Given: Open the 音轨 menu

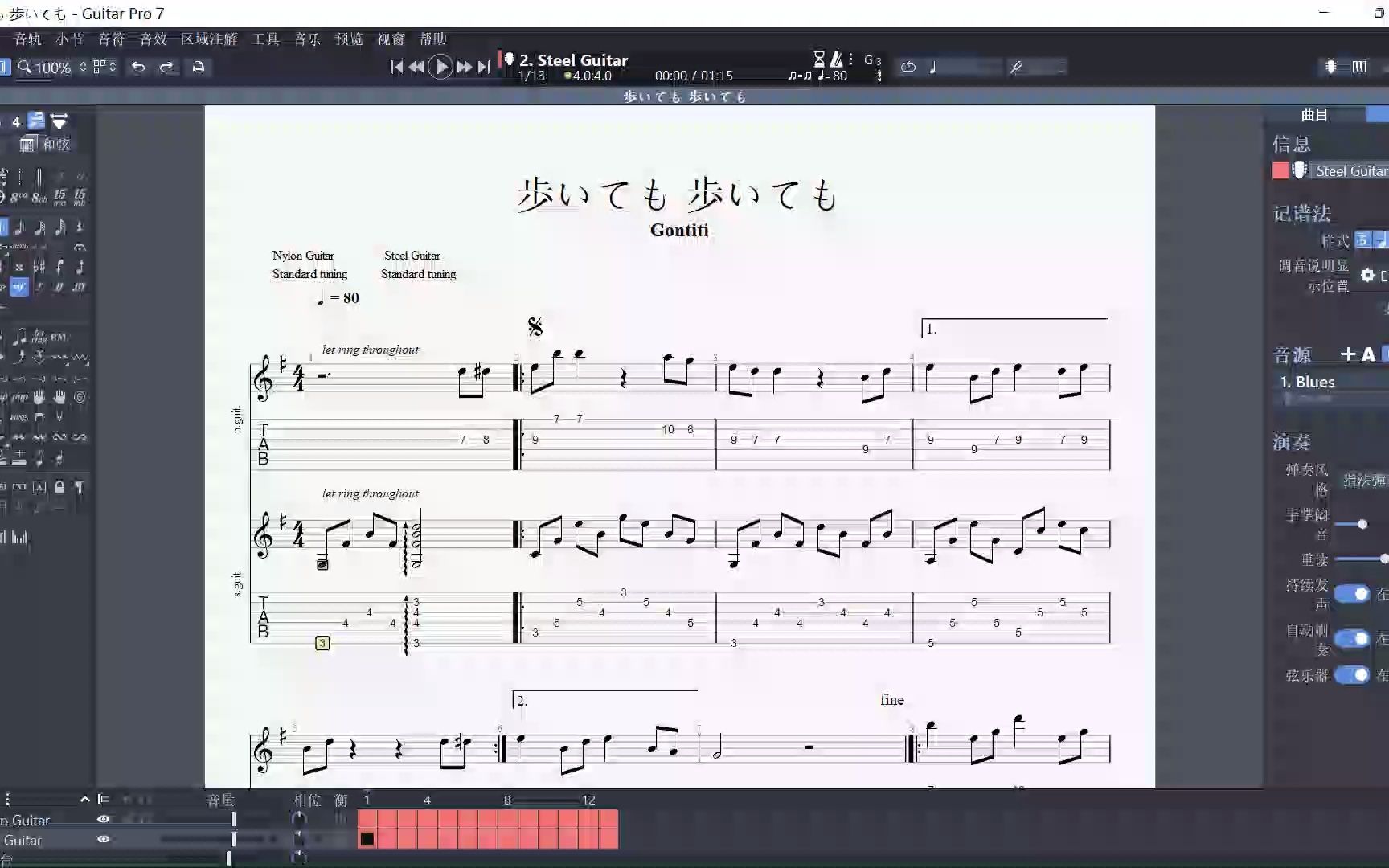Looking at the screenshot, I should pyautogui.click(x=27, y=39).
